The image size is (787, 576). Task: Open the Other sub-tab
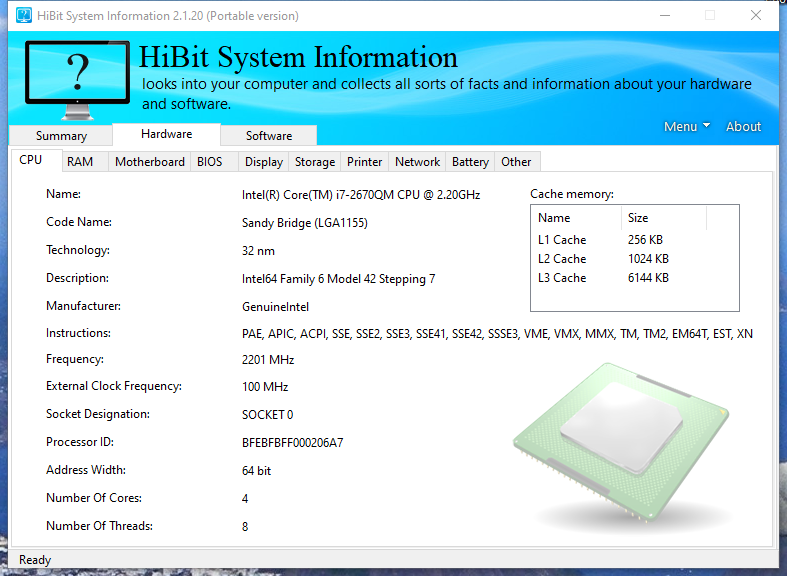[516, 162]
